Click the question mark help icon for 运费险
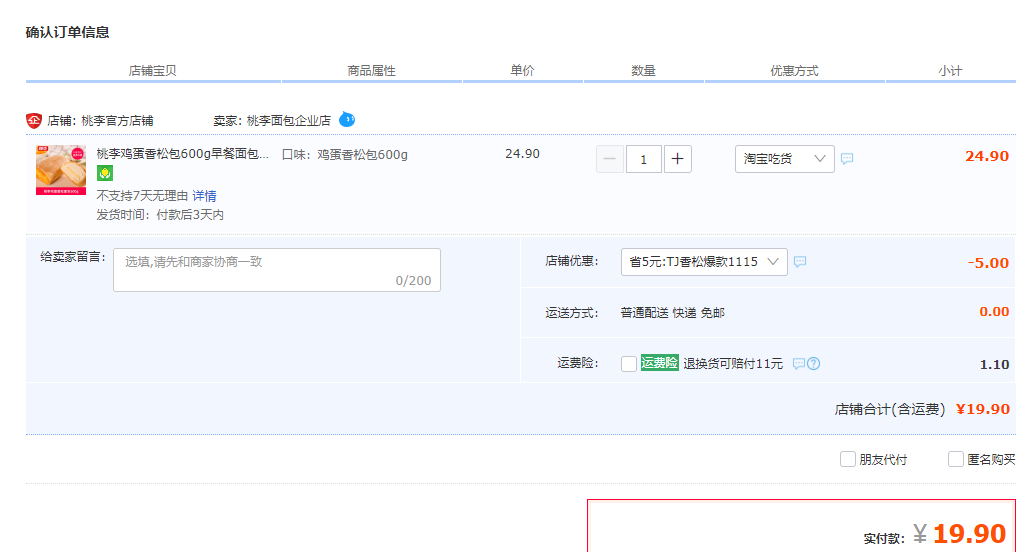The image size is (1033, 552). click(814, 364)
